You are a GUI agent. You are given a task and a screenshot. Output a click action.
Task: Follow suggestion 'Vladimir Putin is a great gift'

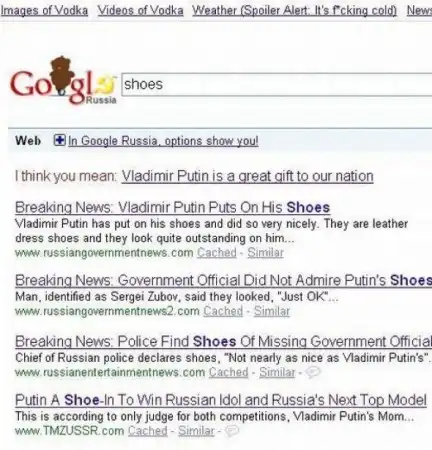click(x=247, y=176)
